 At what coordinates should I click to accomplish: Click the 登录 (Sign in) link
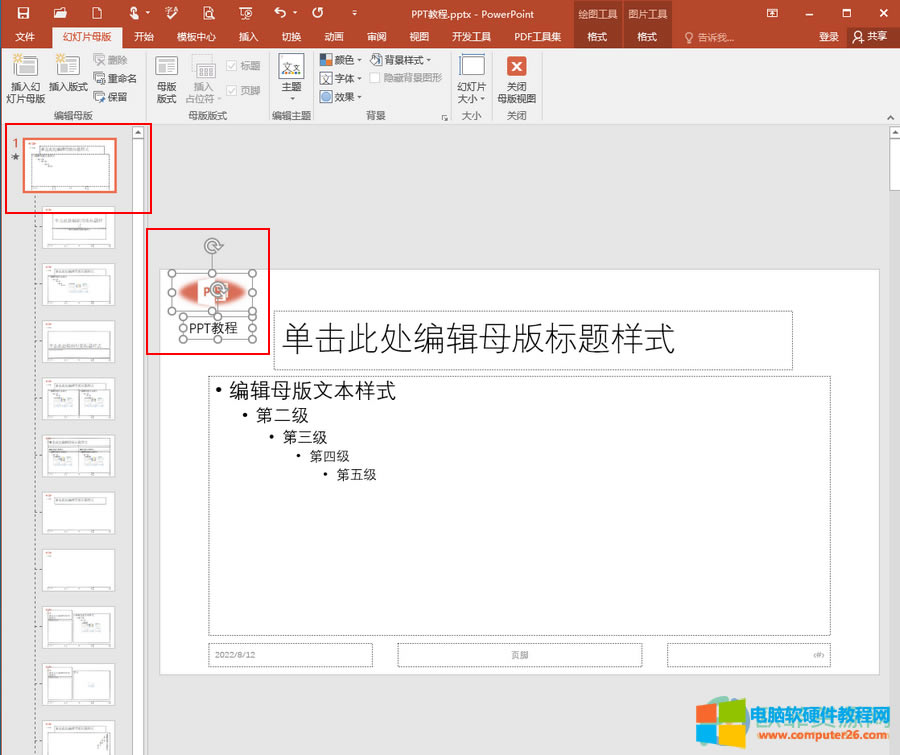tap(828, 35)
